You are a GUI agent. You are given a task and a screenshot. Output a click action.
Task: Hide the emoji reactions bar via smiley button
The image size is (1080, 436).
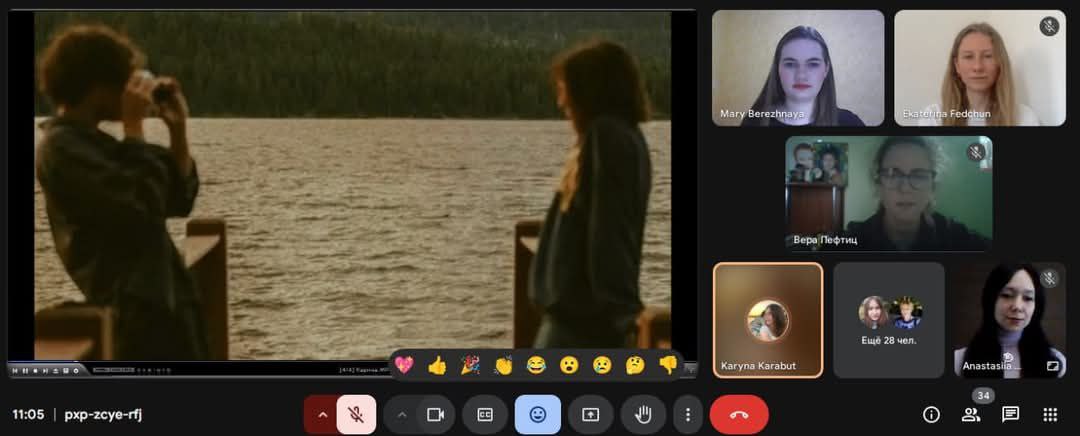(538, 414)
